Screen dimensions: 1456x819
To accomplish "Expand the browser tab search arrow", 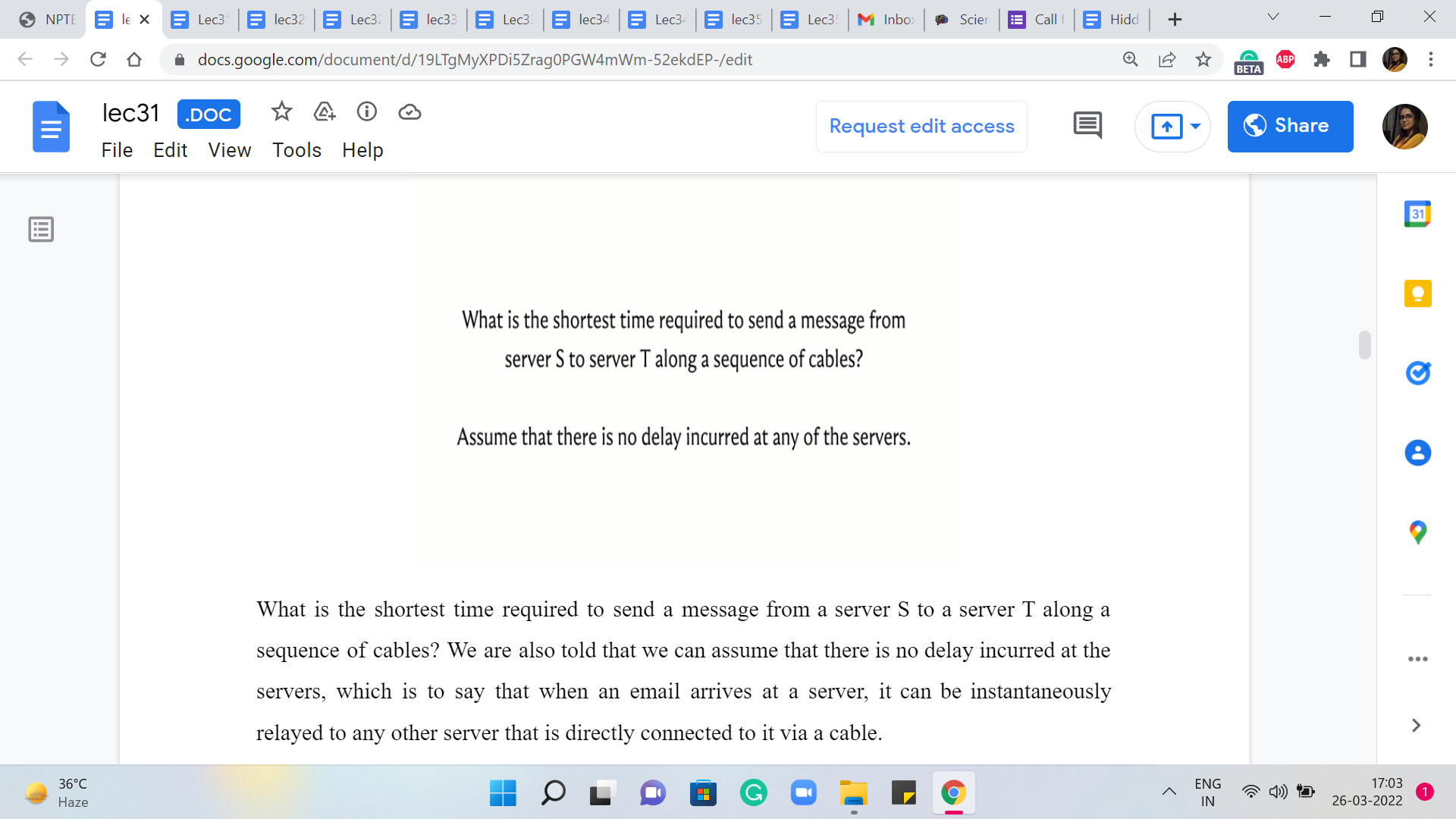I will 1273,17.
